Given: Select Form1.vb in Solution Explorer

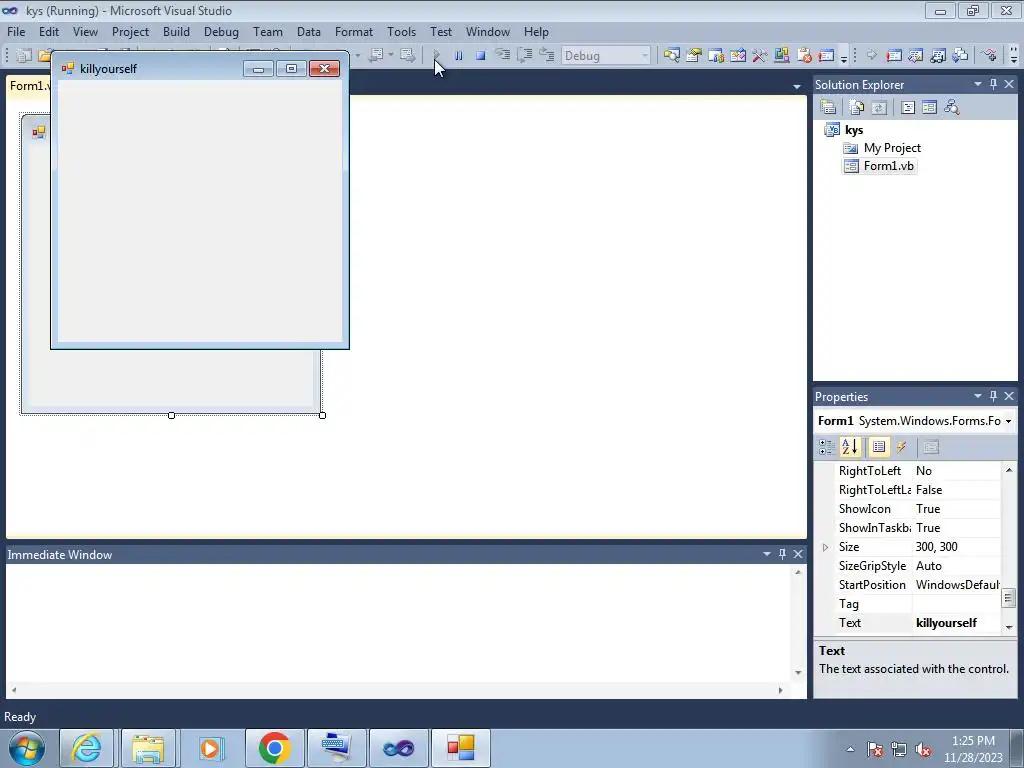Looking at the screenshot, I should [888, 166].
